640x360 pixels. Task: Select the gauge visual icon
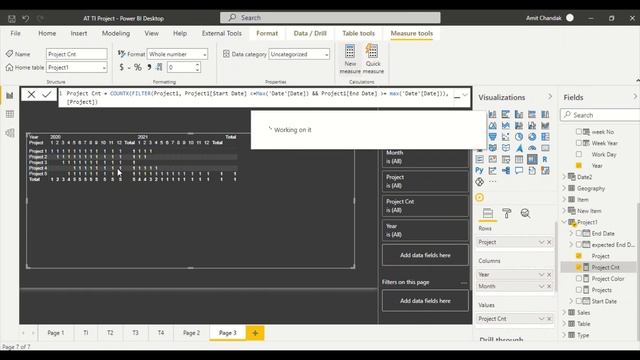point(532,148)
